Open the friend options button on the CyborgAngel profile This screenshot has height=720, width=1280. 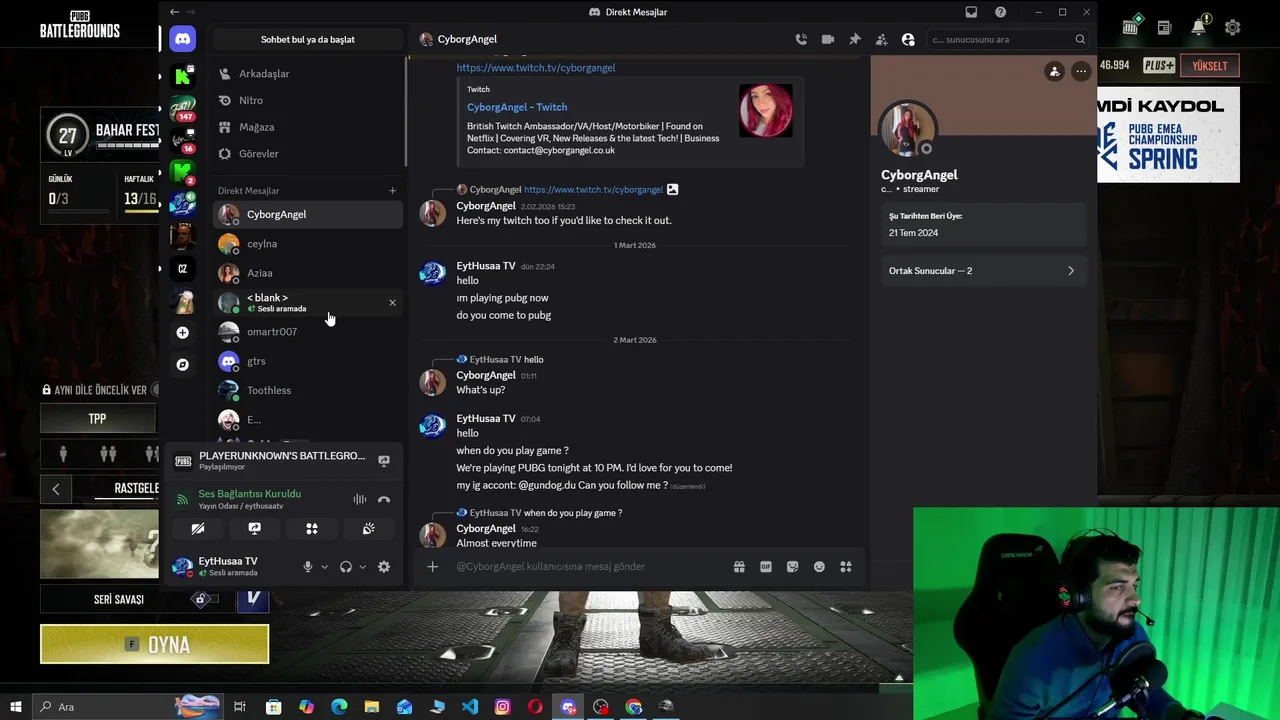1054,71
